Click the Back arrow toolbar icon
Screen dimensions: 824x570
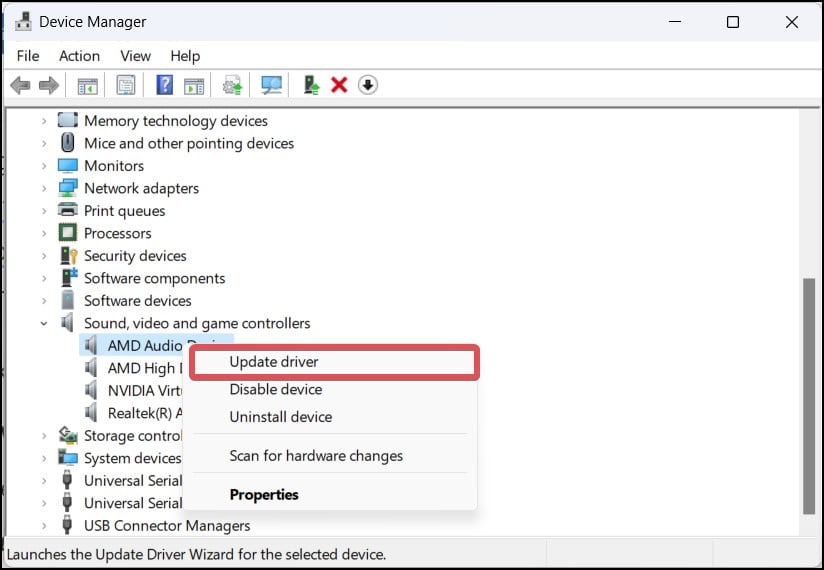tap(20, 85)
